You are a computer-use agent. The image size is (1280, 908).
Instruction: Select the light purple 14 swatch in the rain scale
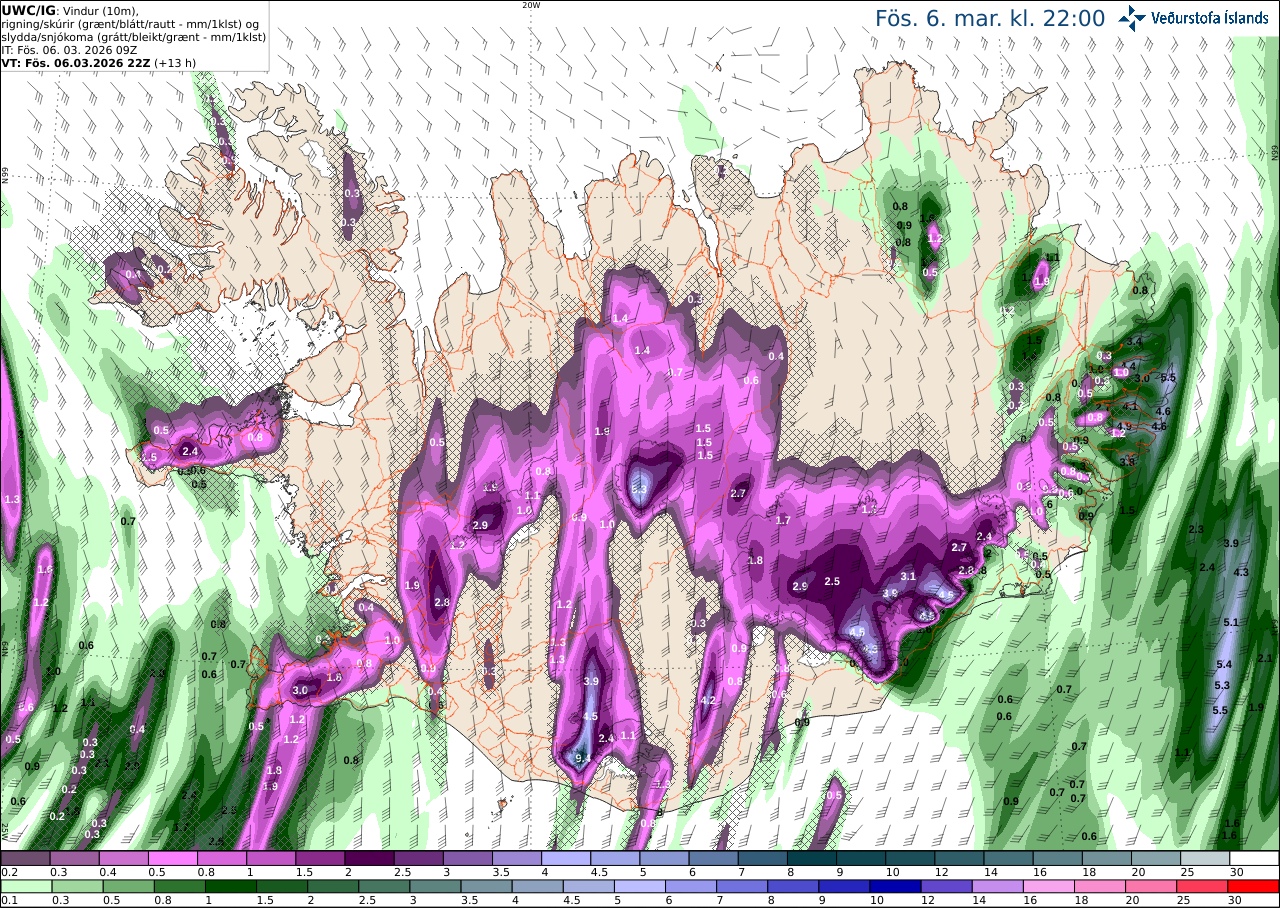[x=998, y=886]
